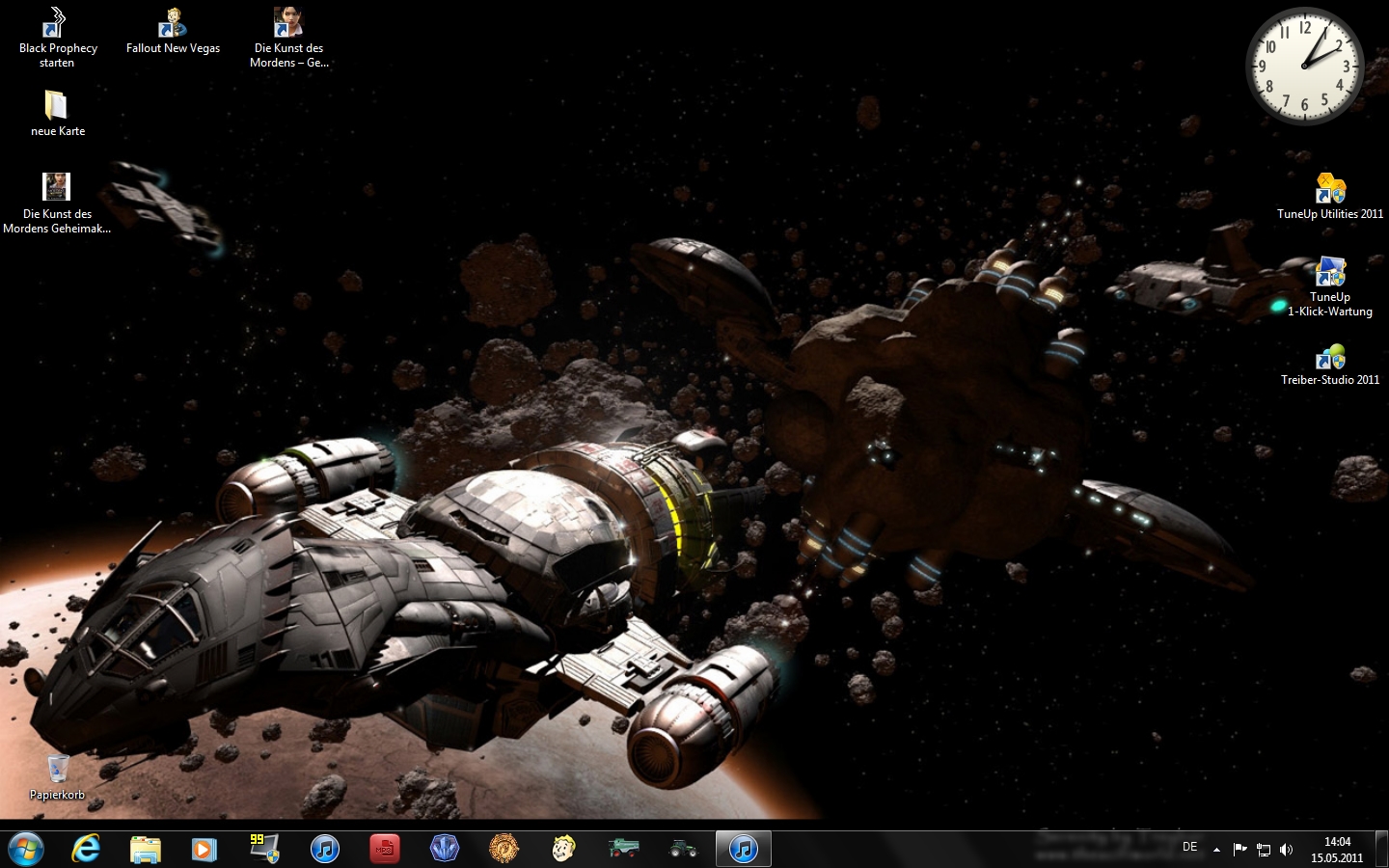
Task: Launch Internet Explorer from the taskbar
Action: [86, 849]
